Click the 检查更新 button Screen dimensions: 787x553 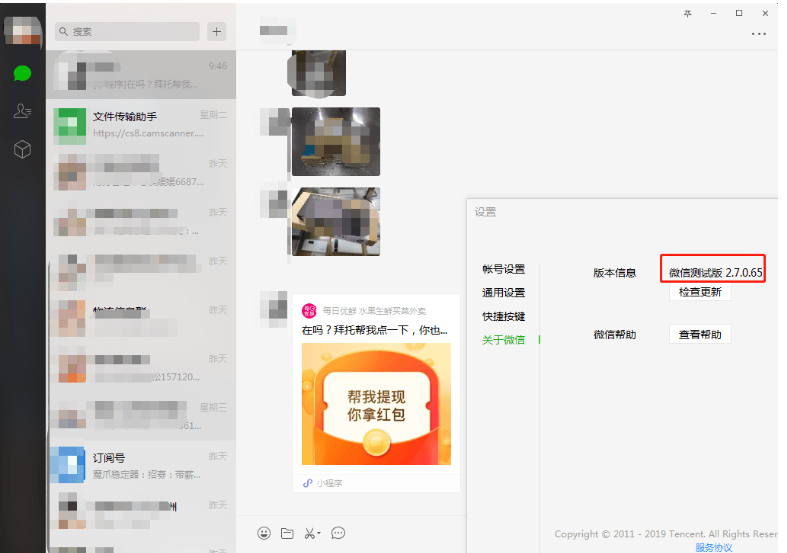[700, 292]
